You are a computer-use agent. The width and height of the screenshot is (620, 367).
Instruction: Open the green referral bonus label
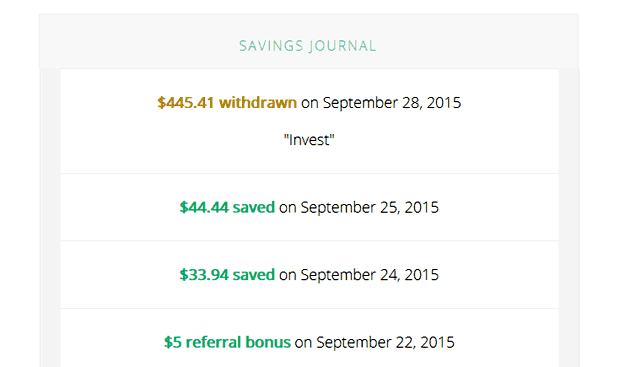click(x=238, y=342)
